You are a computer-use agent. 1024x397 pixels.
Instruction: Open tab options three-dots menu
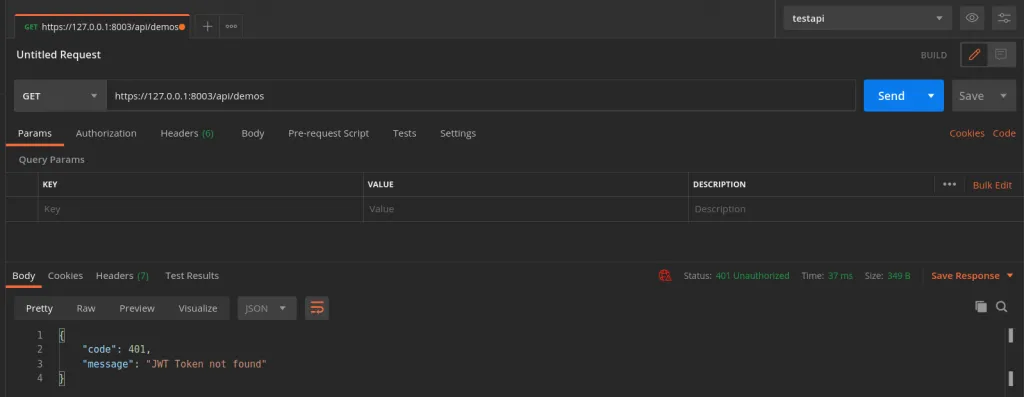pos(231,27)
